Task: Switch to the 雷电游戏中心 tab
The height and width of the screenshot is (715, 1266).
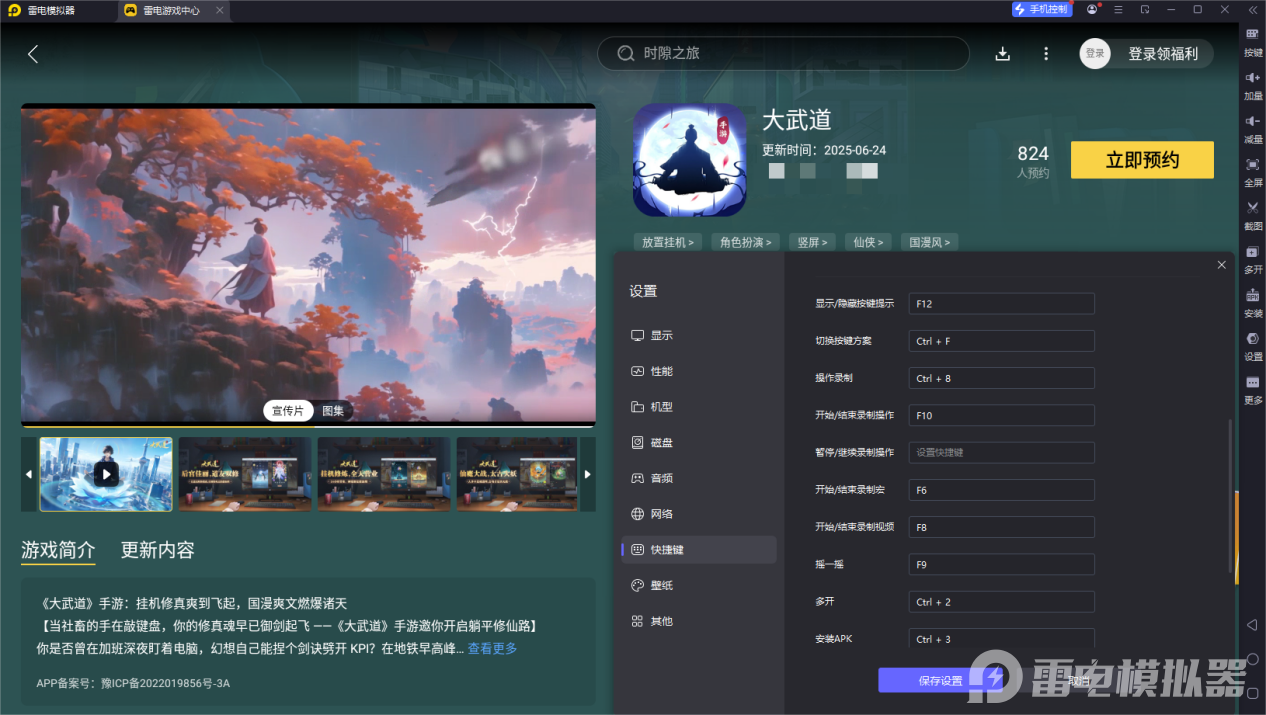Action: [x=172, y=10]
